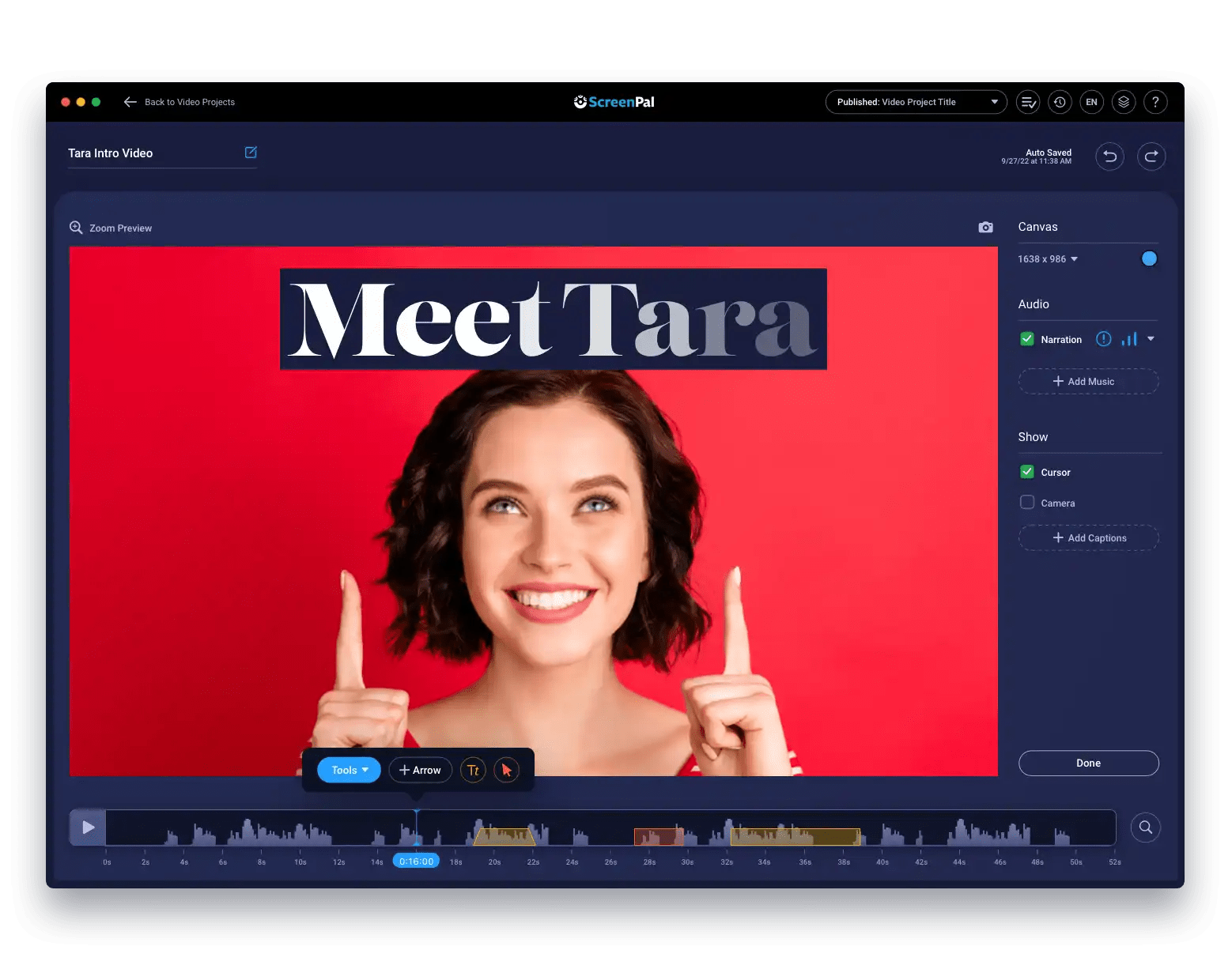Go Back to Video Projects
This screenshot has width=1232, height=969.
180,101
